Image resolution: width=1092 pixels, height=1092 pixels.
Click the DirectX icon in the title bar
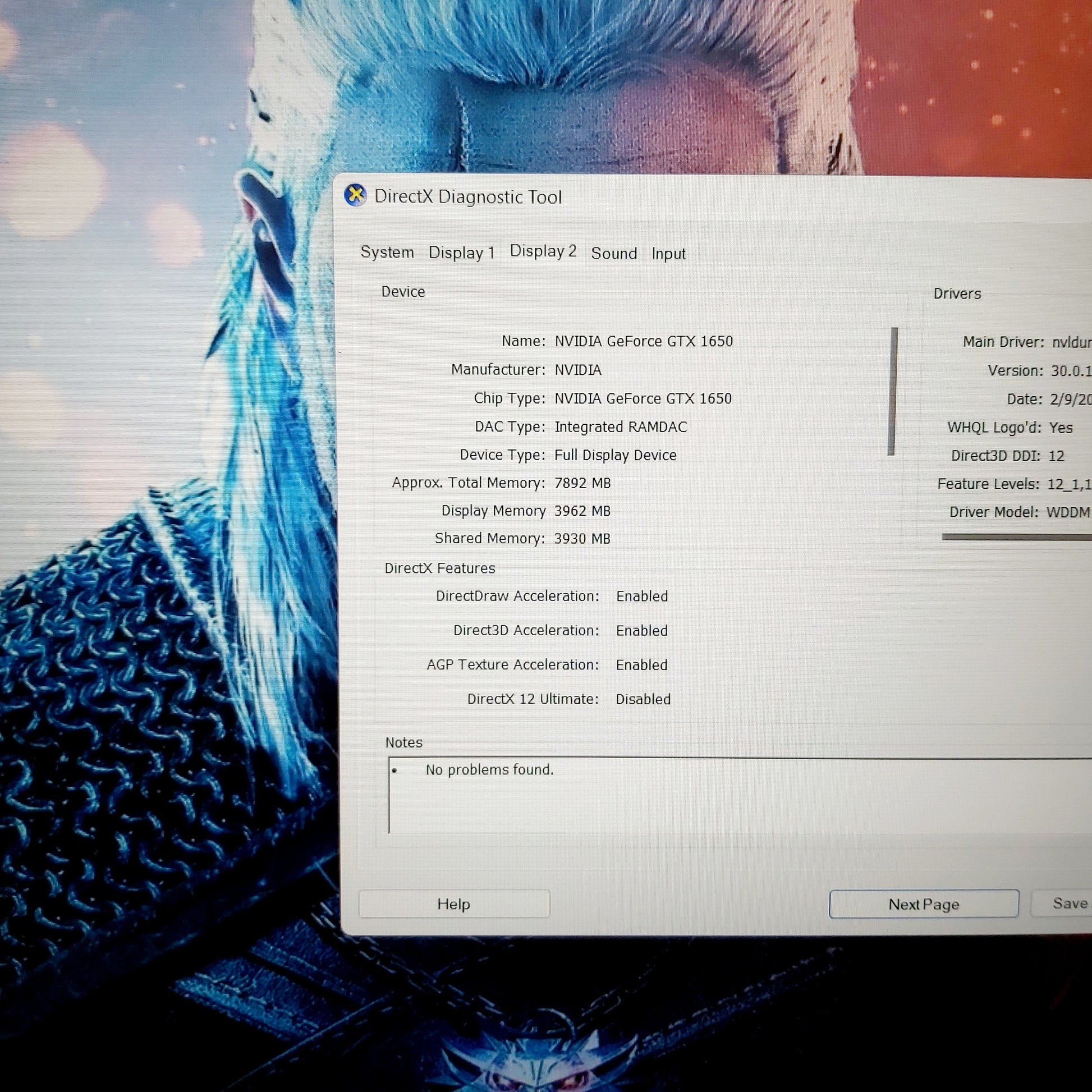coord(356,196)
